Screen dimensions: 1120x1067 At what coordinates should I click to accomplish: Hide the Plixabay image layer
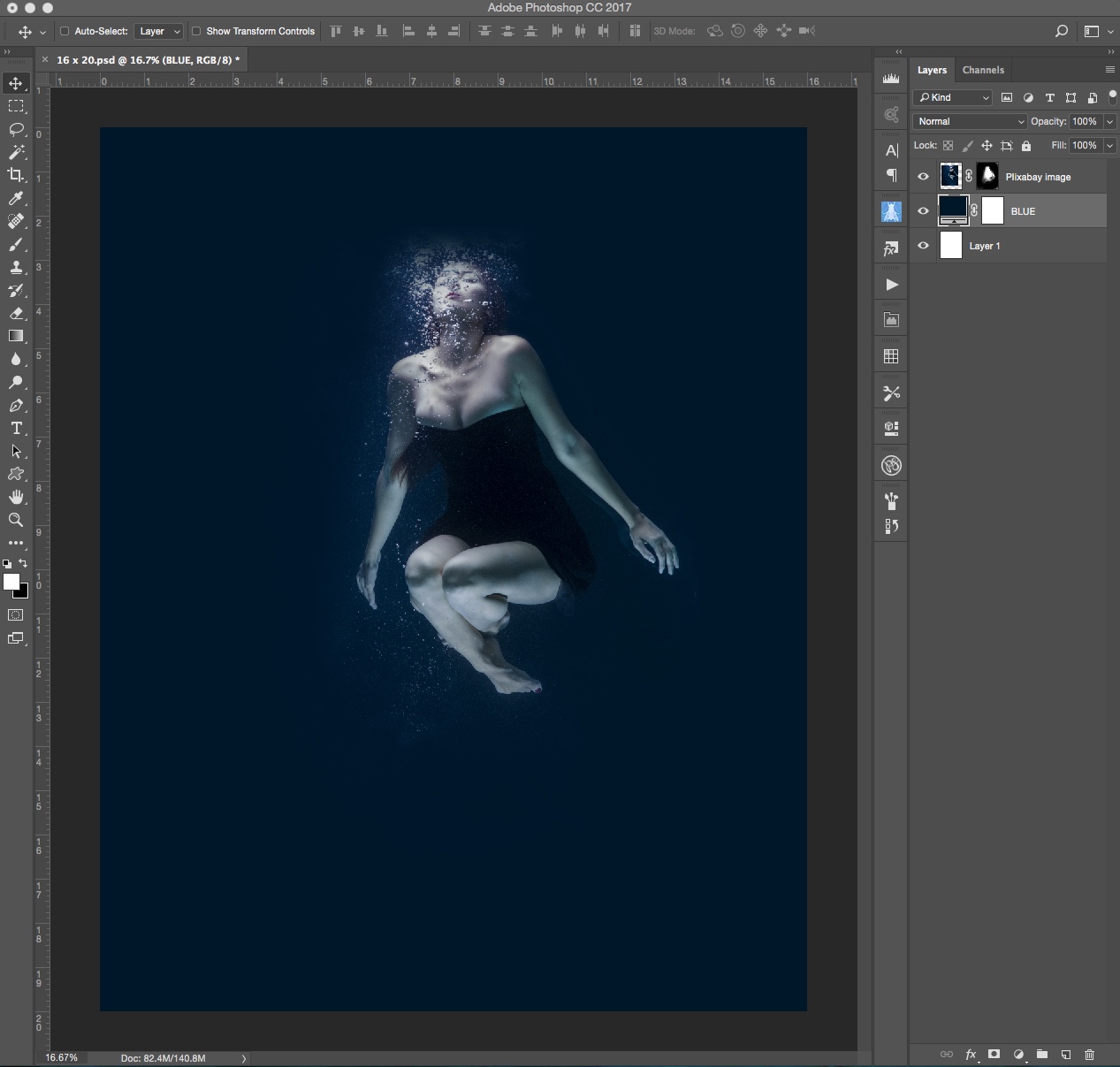(923, 176)
